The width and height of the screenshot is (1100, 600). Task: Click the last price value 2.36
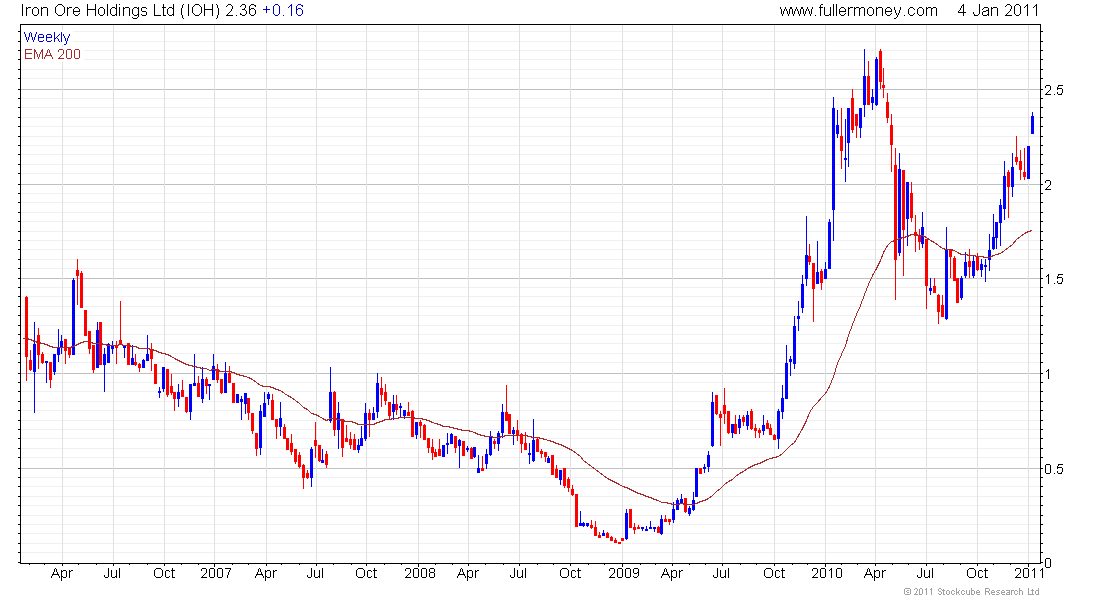[241, 11]
